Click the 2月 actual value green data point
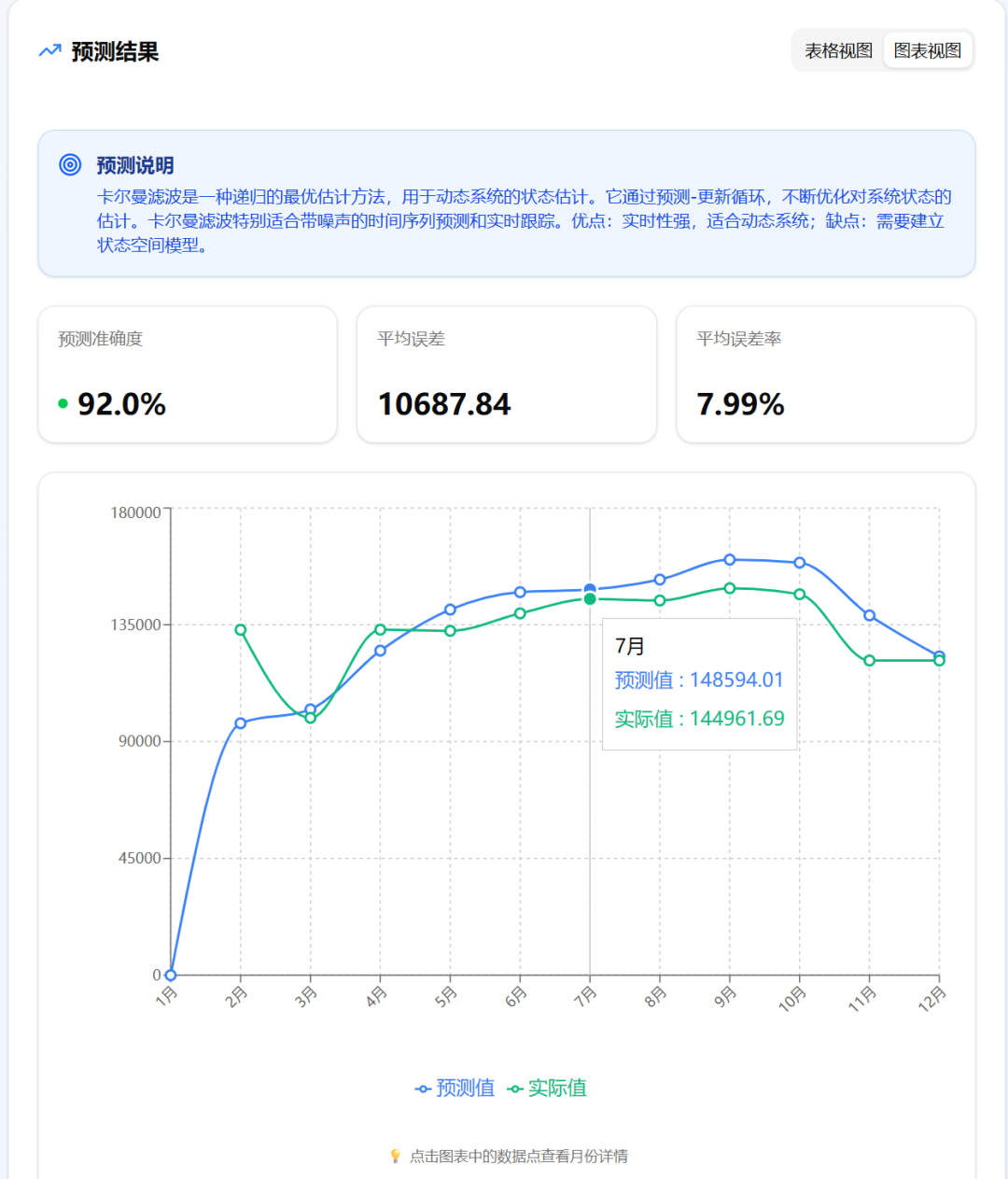The image size is (1008, 1179). (x=241, y=630)
